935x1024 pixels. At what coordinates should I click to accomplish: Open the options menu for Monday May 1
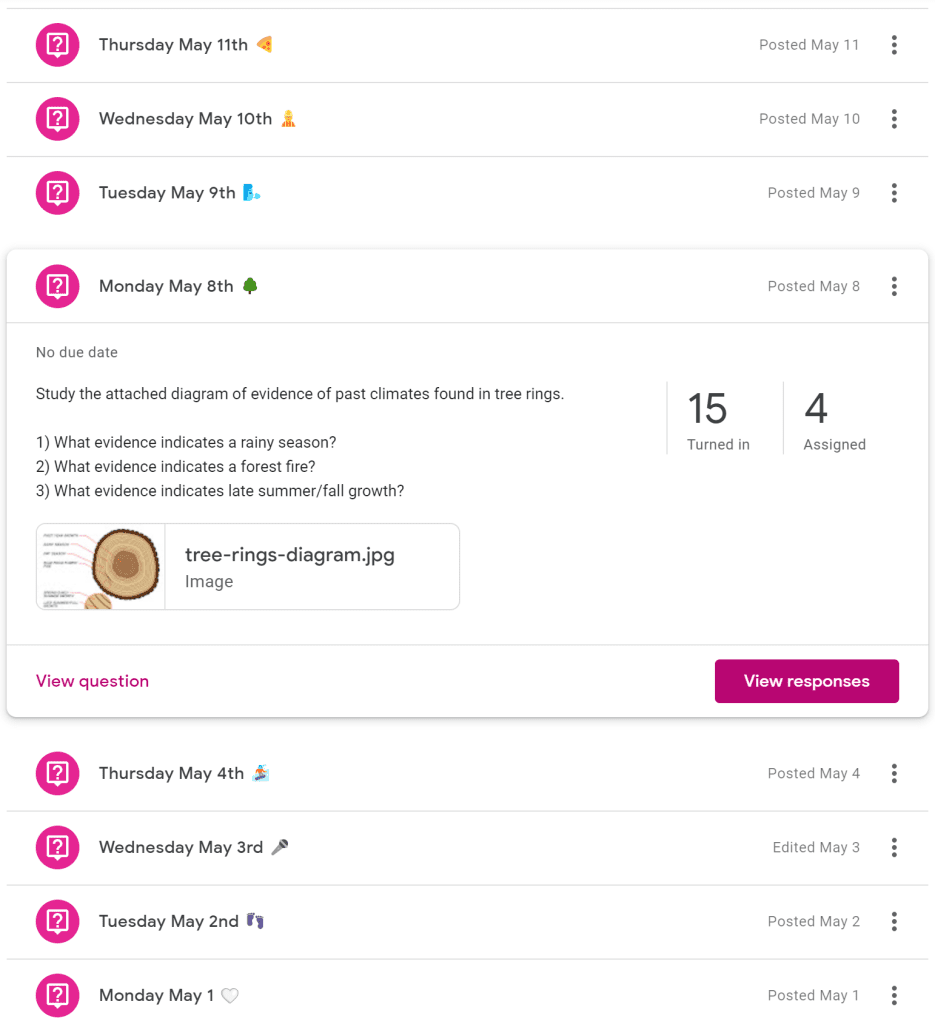coord(894,995)
